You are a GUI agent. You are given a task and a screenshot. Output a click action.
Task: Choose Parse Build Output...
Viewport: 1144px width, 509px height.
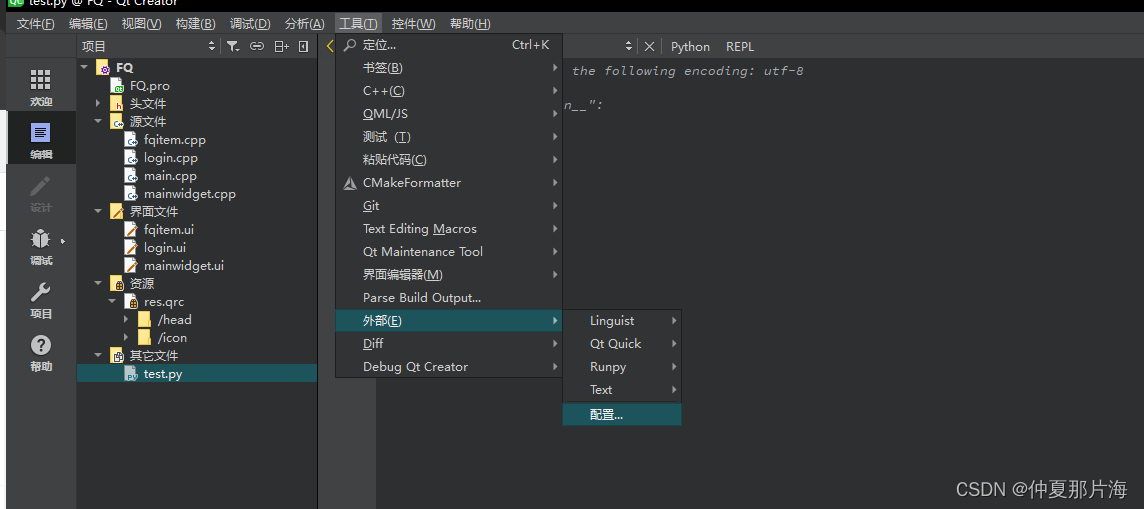coord(449,298)
